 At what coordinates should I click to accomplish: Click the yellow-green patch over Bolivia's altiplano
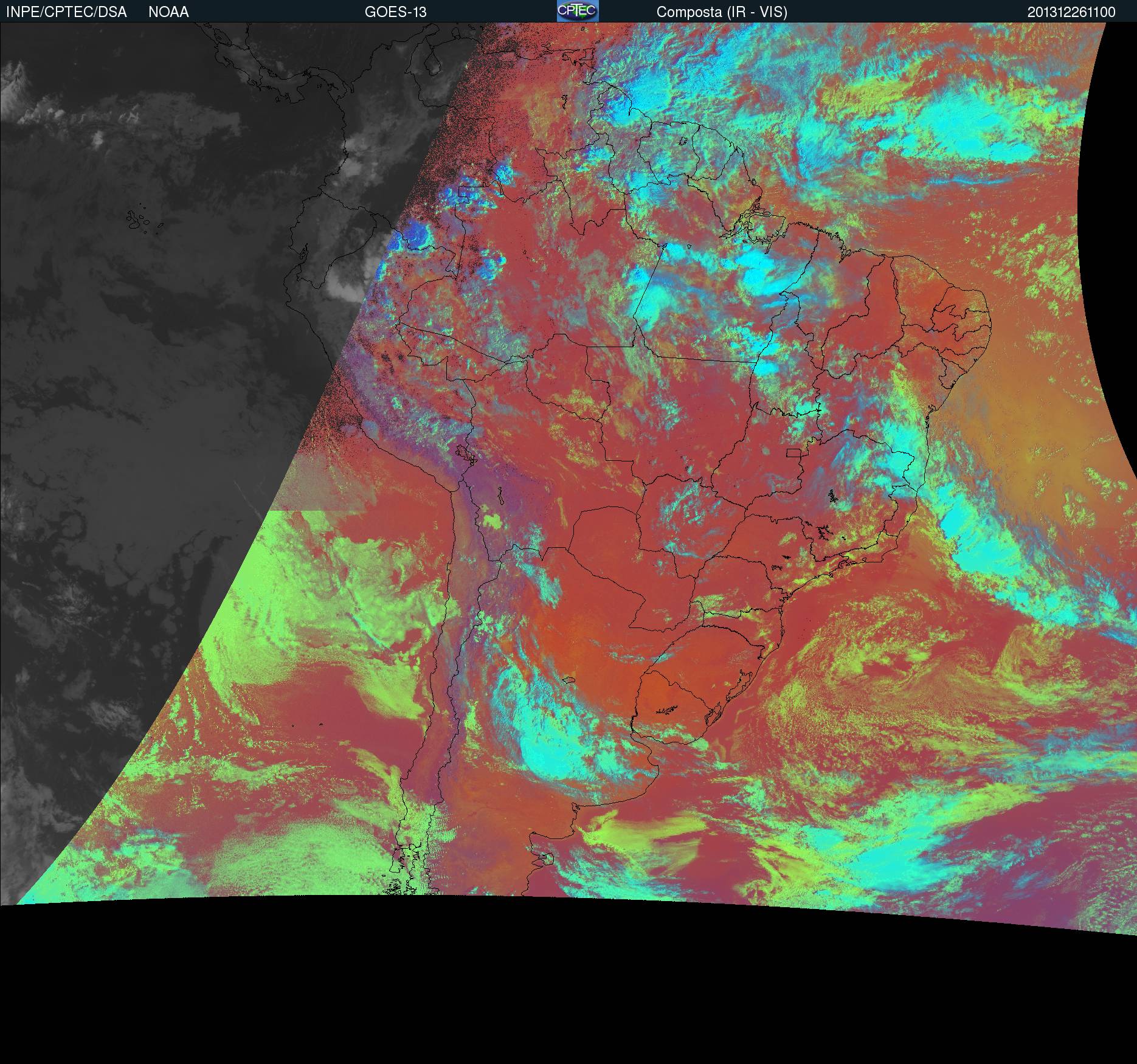pyautogui.click(x=493, y=520)
